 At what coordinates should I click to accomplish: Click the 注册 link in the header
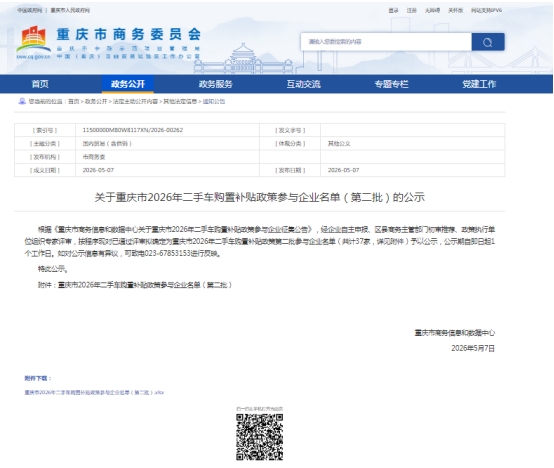[412, 11]
